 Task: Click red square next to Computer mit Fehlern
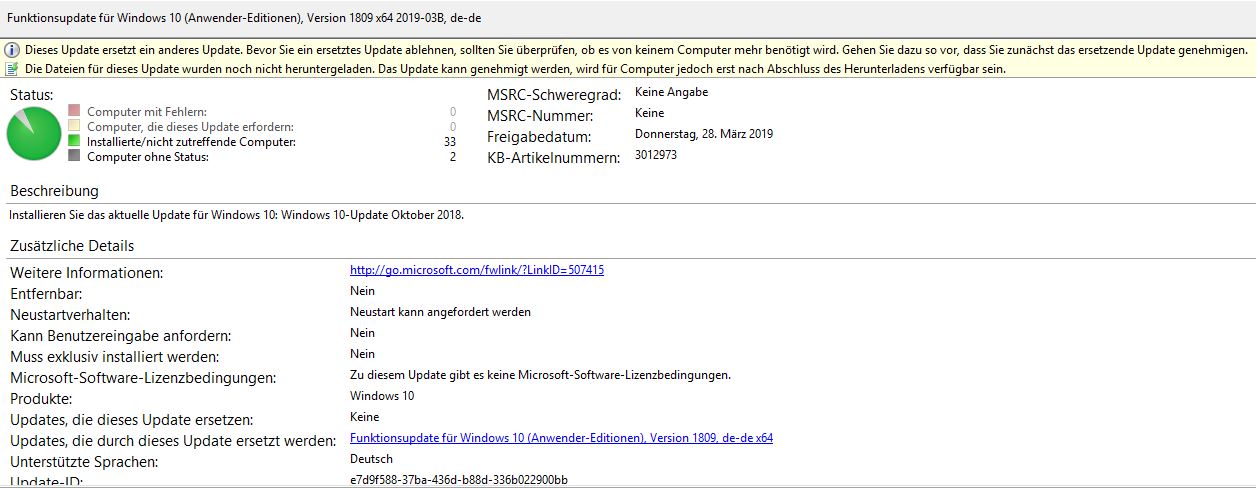(x=74, y=111)
